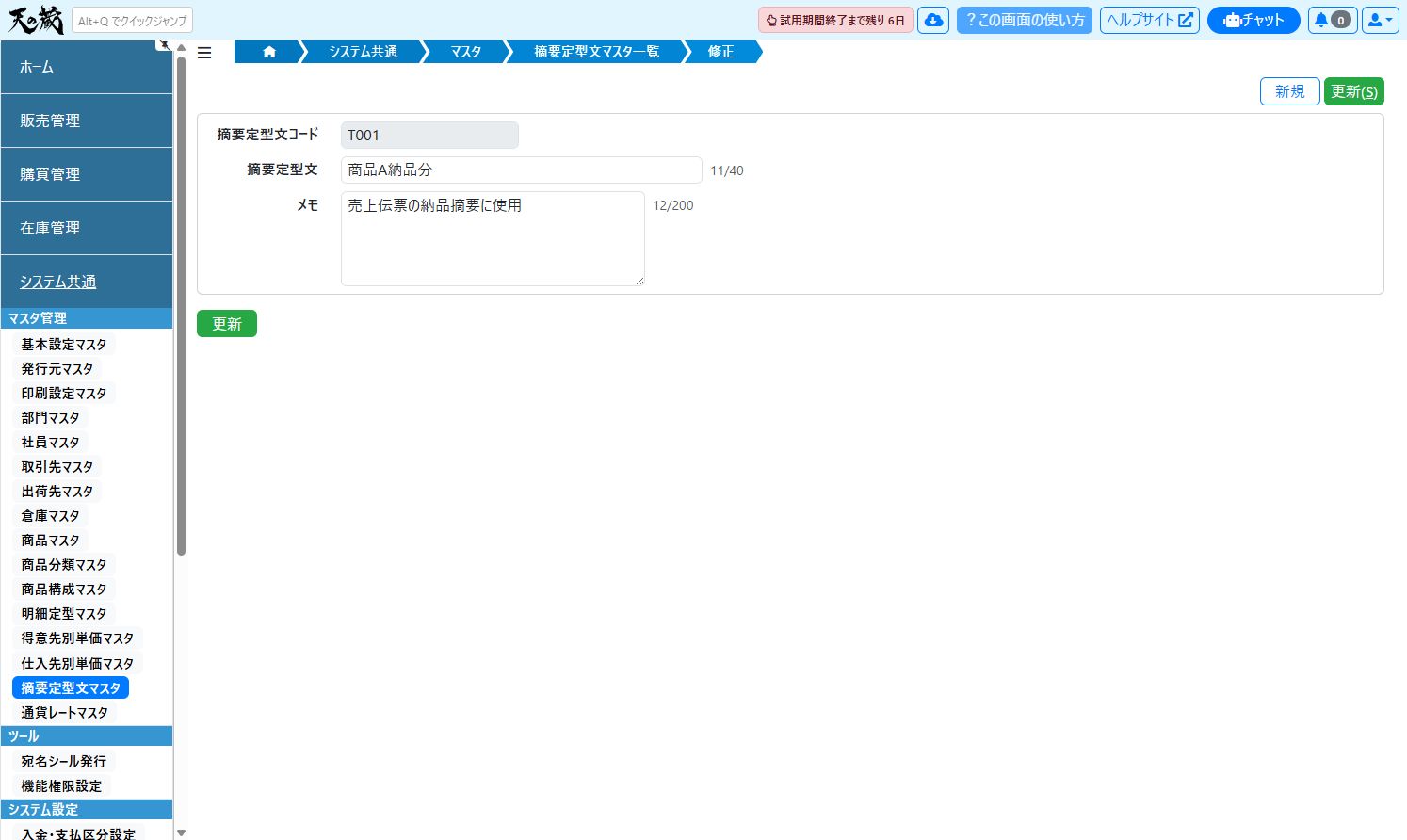Open notifications bell
1407x840 pixels.
[x=1332, y=20]
